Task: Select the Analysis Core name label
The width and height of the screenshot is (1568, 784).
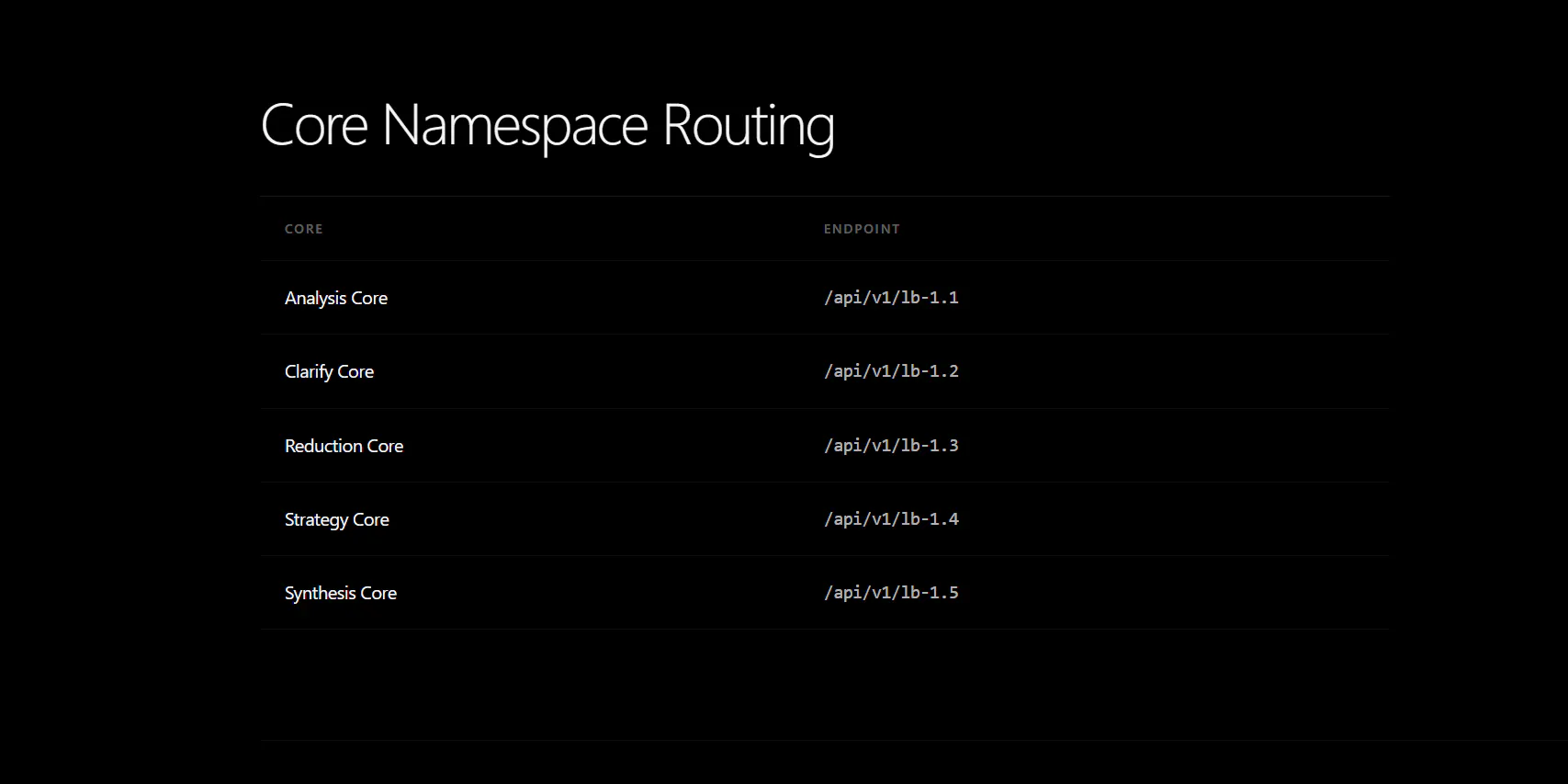Action: (336, 298)
